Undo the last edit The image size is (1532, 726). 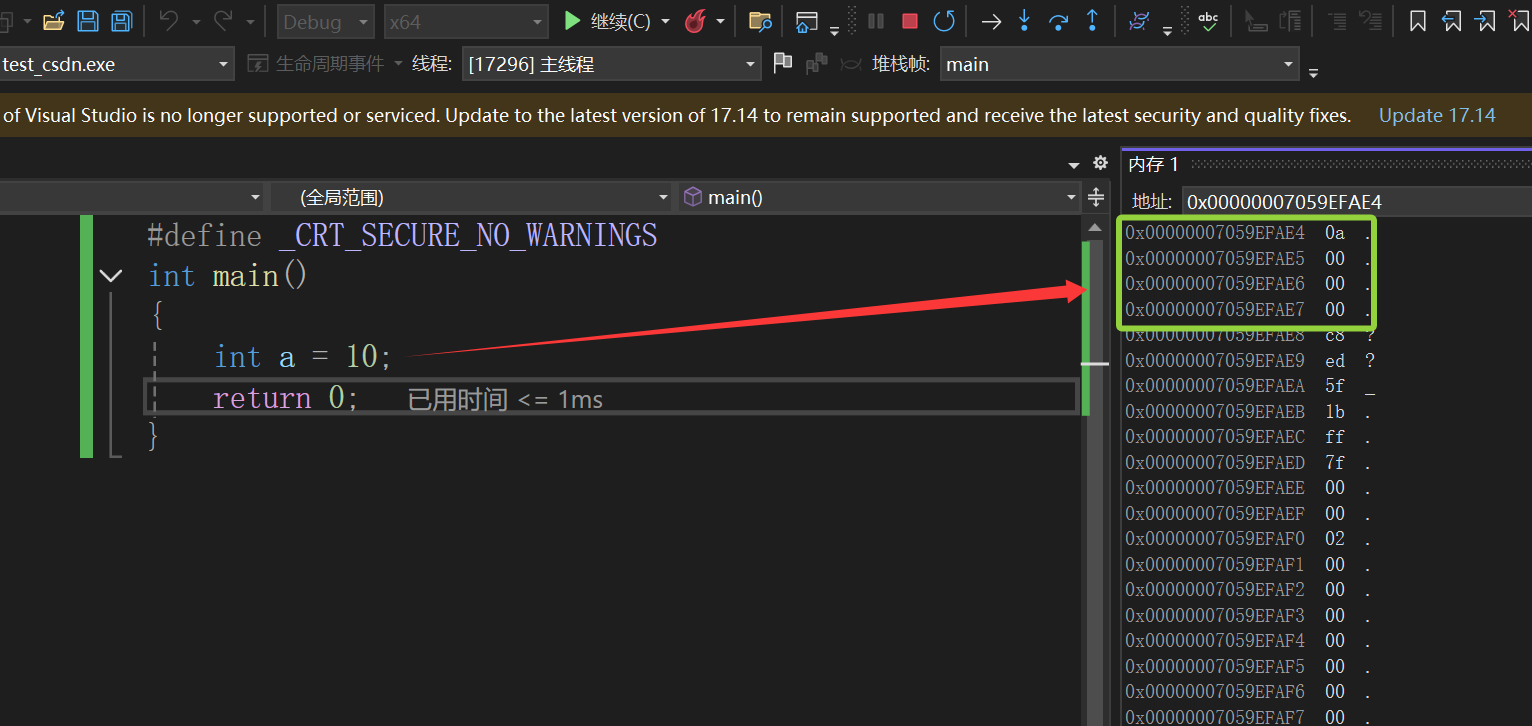(169, 21)
